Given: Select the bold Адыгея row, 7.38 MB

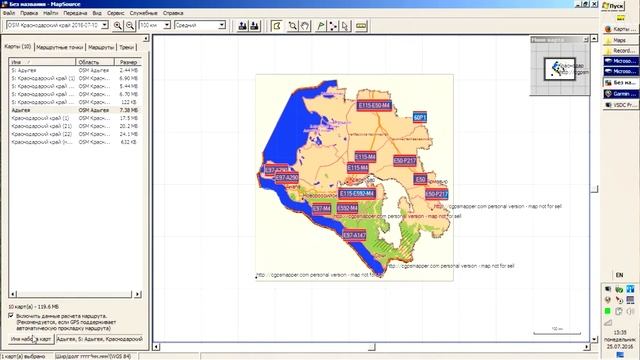Looking at the screenshot, I should pos(75,110).
